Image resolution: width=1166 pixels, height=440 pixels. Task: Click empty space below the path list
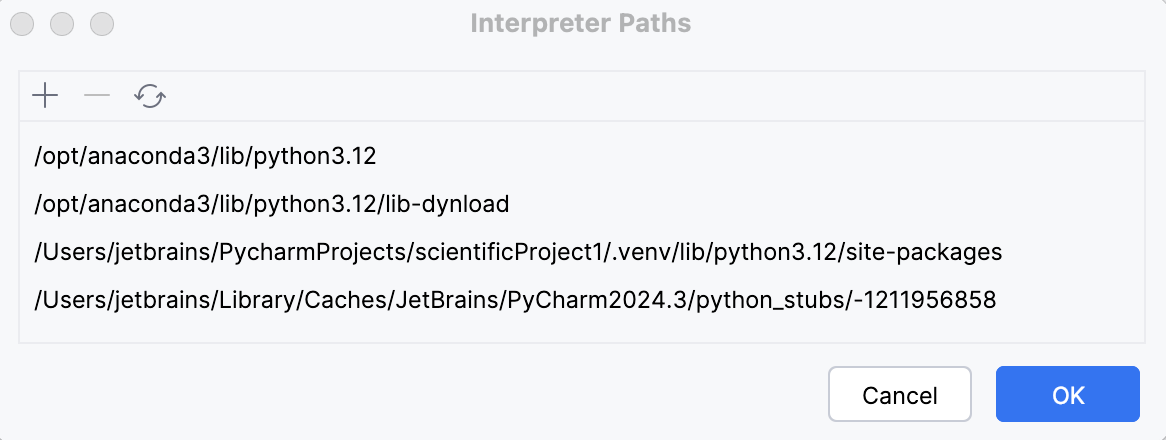coord(580,330)
